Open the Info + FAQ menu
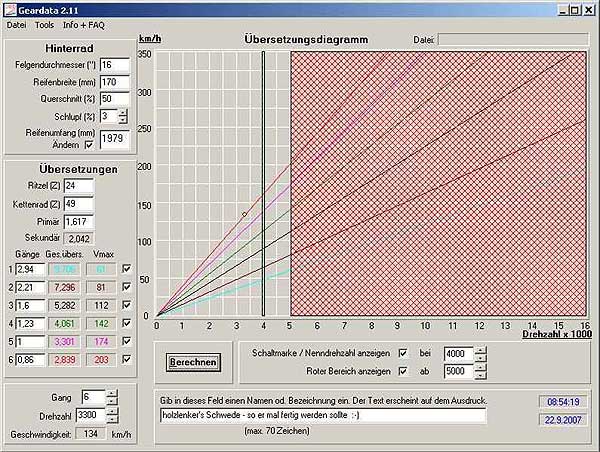Screen dimensions: 600x452 click(84, 23)
